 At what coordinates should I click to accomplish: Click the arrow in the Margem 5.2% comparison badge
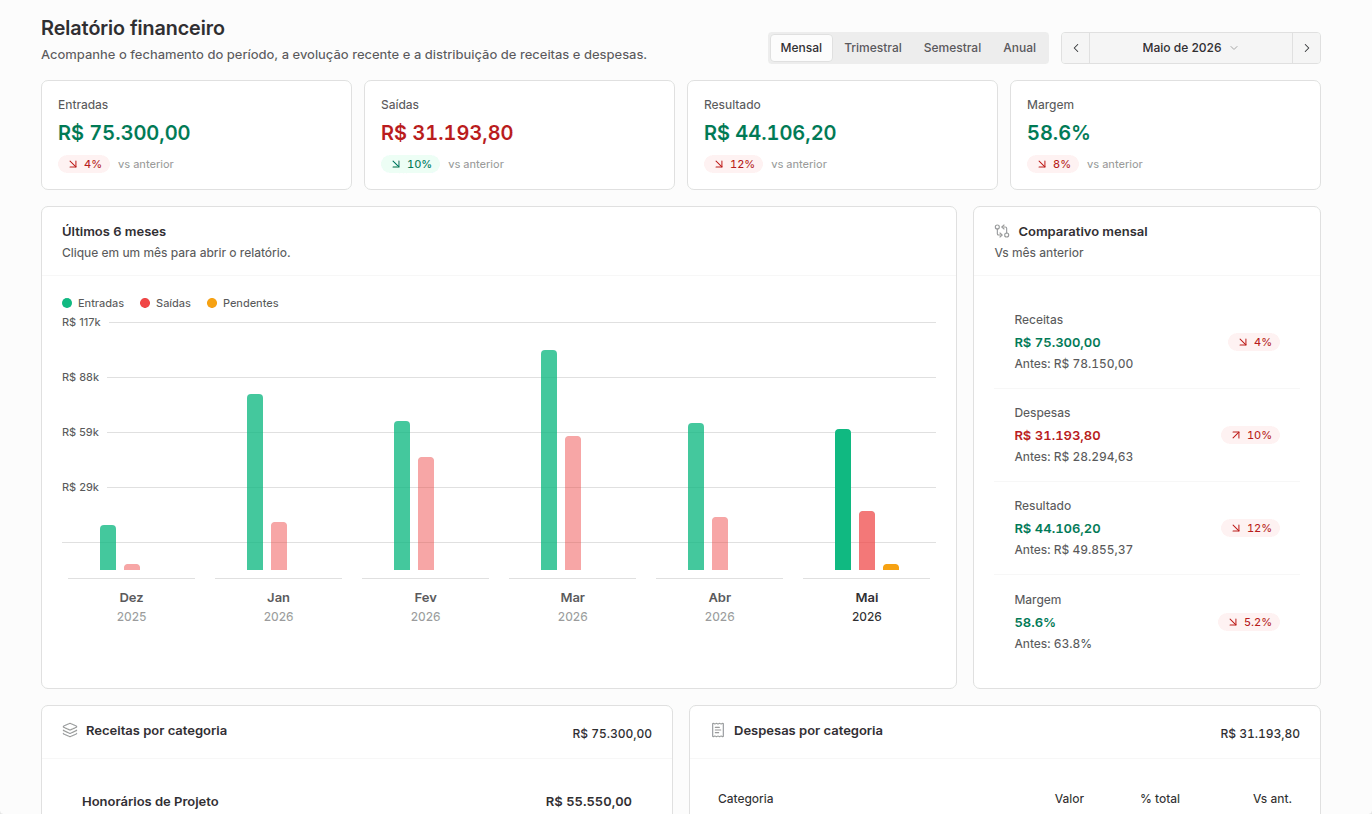point(1232,622)
